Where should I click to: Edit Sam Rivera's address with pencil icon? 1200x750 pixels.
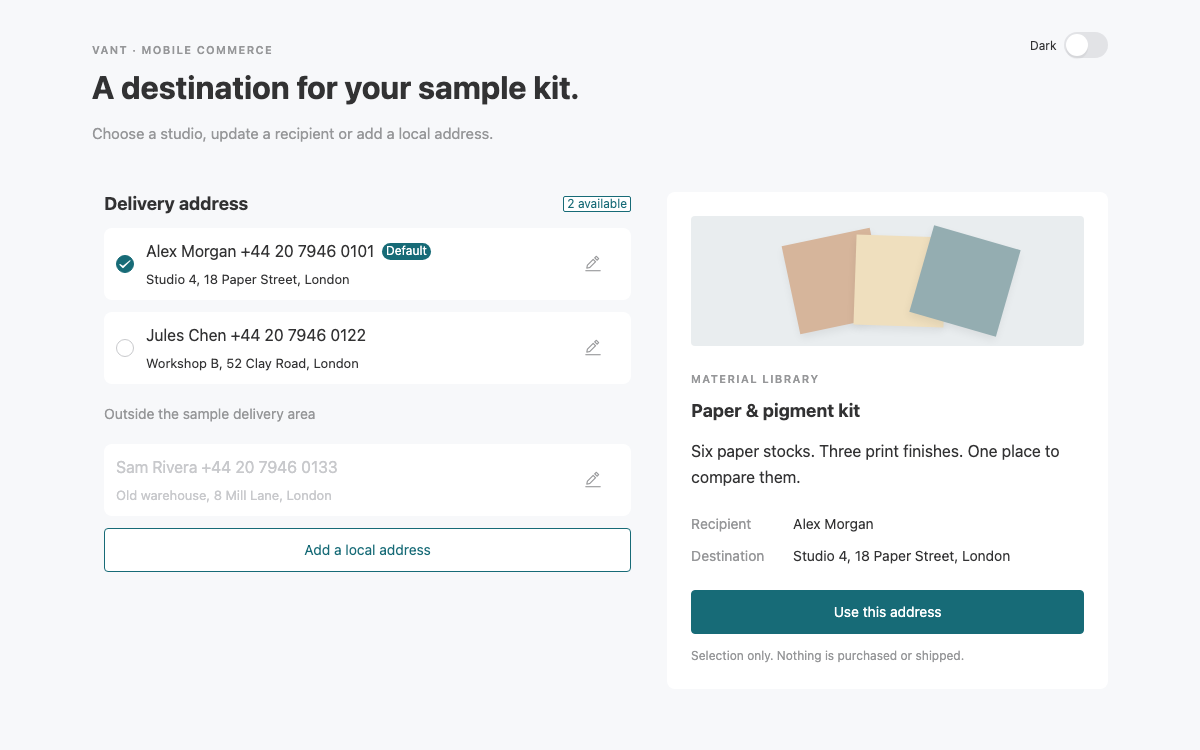point(593,480)
